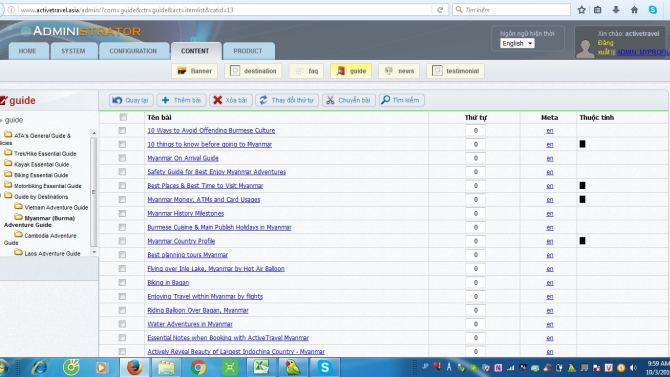Go to Firefox home page icon
The height and width of the screenshot is (377, 670).
[x=634, y=9]
